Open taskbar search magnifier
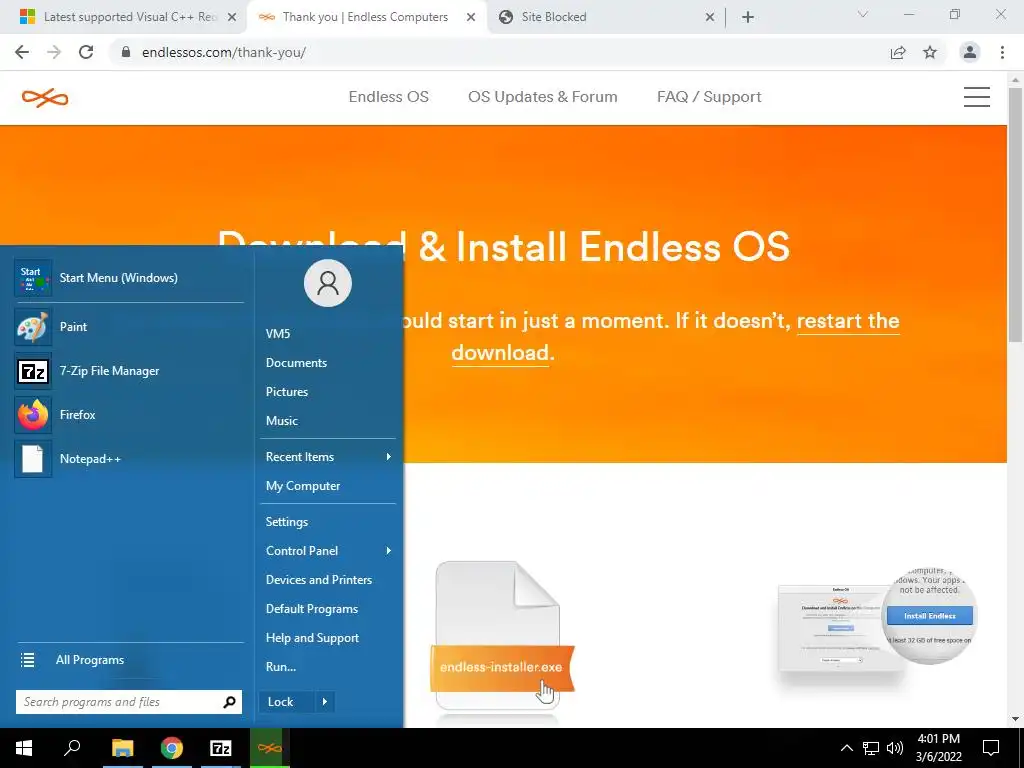The image size is (1024, 768). tap(72, 748)
